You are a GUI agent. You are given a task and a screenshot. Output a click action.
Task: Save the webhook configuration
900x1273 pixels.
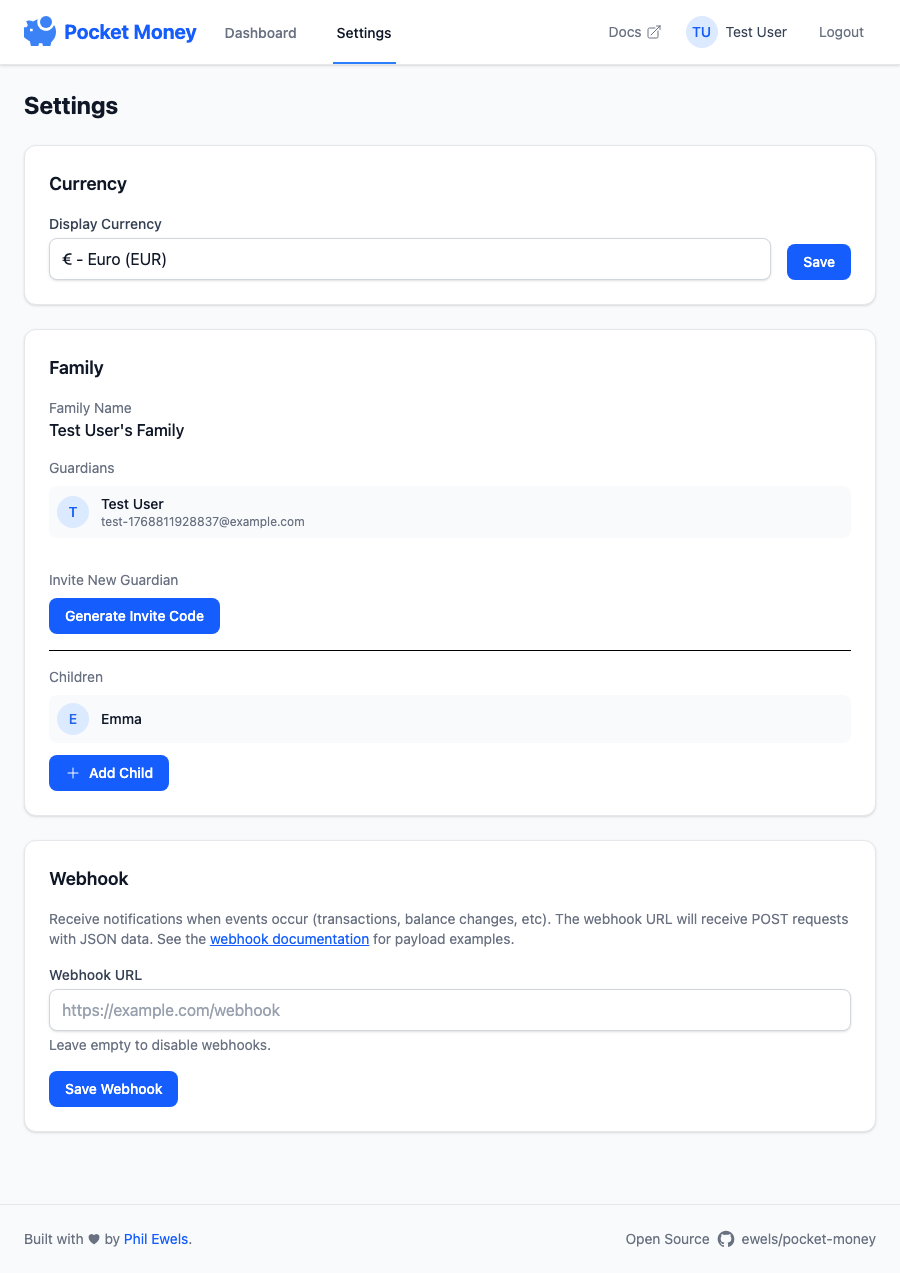(x=113, y=1088)
